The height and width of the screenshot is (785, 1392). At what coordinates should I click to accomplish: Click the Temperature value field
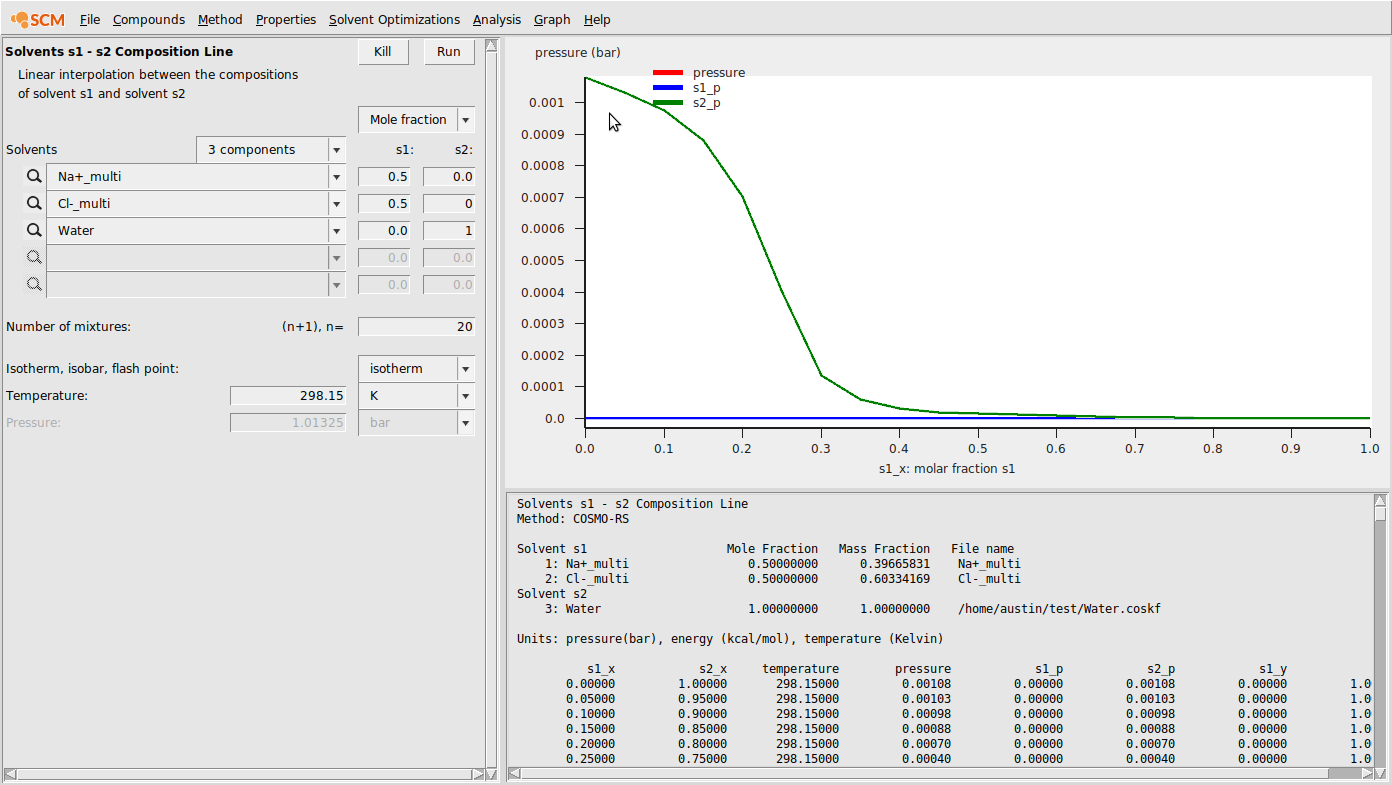click(x=288, y=395)
